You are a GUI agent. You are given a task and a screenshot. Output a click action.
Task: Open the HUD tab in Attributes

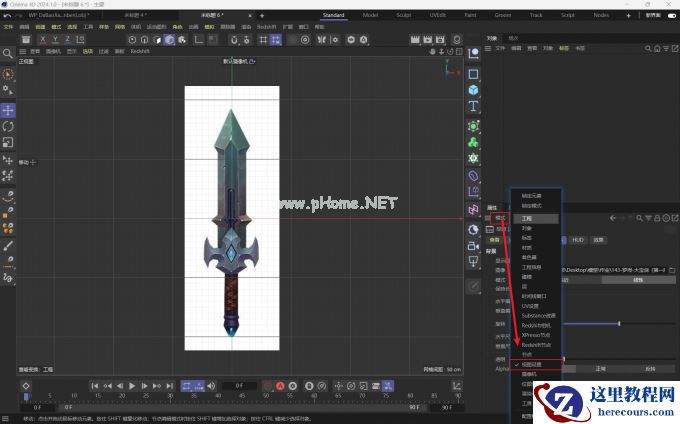pos(578,240)
